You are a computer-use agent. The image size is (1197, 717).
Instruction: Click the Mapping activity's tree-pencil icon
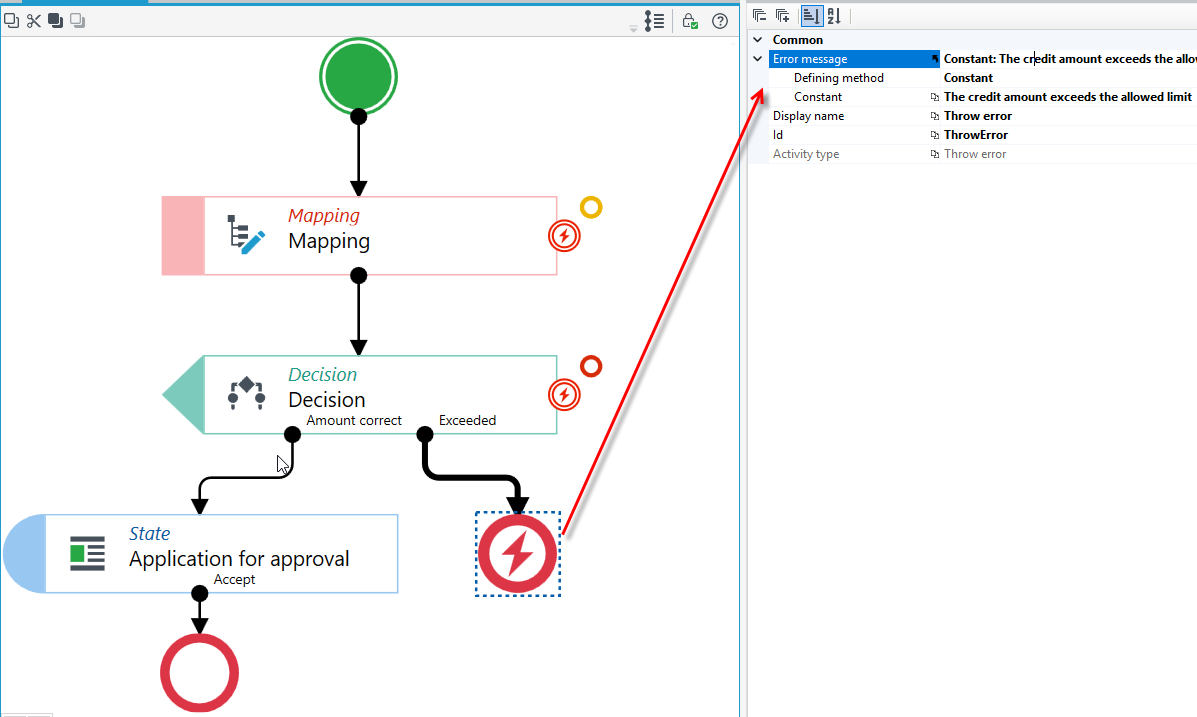[x=246, y=234]
